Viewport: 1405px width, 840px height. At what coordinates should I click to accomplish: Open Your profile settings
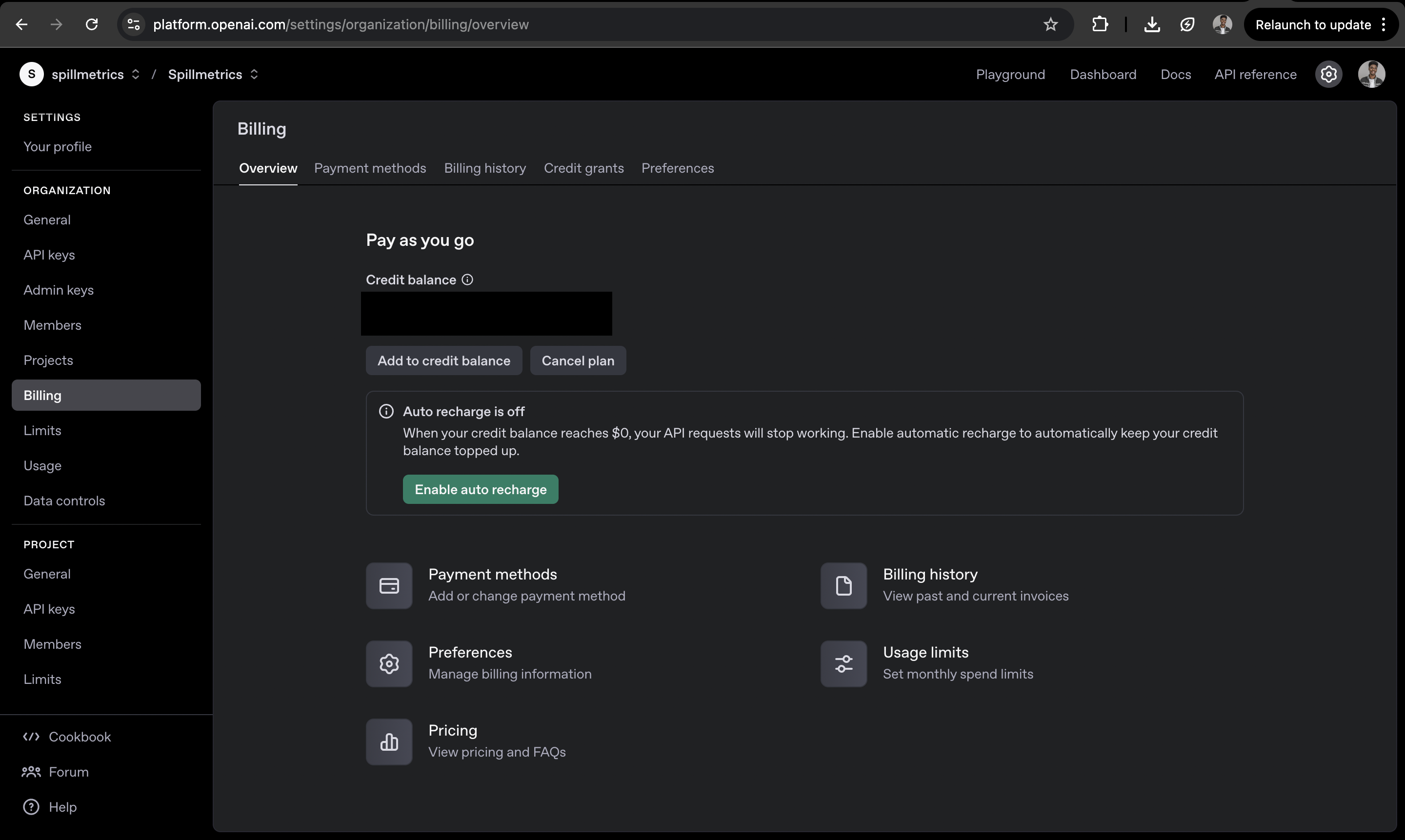pyautogui.click(x=57, y=147)
